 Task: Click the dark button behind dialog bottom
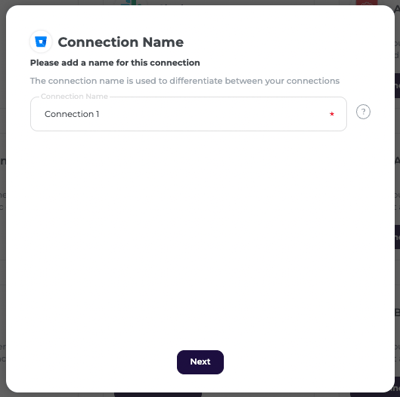[158, 394]
